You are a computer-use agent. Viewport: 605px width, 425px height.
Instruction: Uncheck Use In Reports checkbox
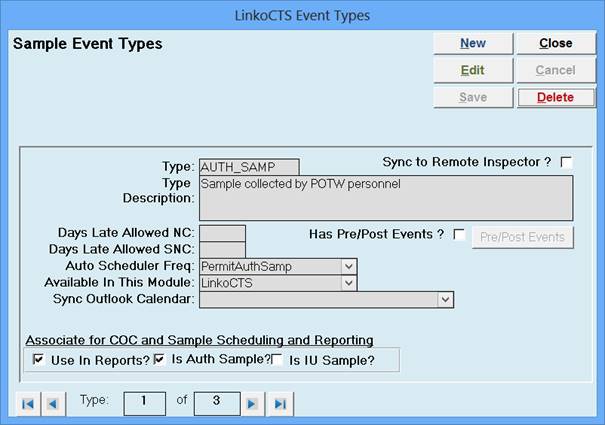point(39,359)
